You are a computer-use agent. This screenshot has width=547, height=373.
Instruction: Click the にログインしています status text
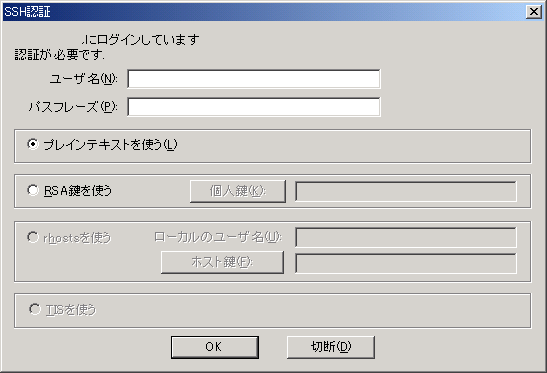(x=141, y=40)
